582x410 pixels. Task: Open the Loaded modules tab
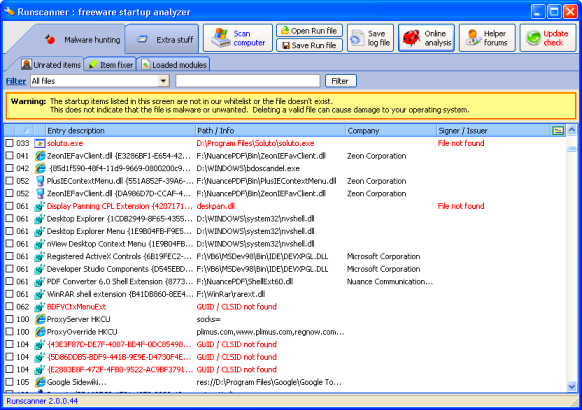(174, 65)
